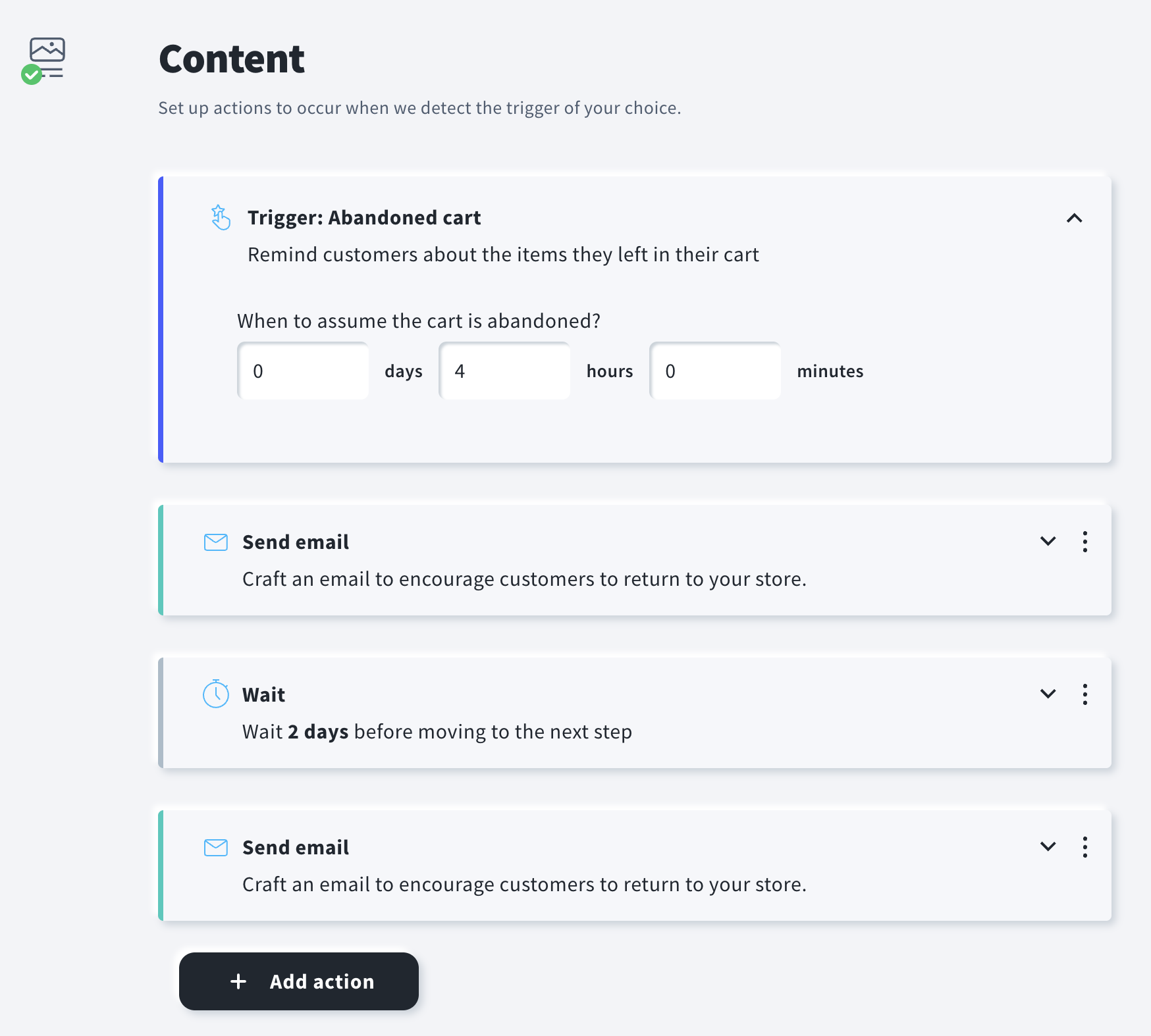This screenshot has height=1036, width=1151.
Task: Click the first Send email envelope icon
Action: tap(216, 542)
